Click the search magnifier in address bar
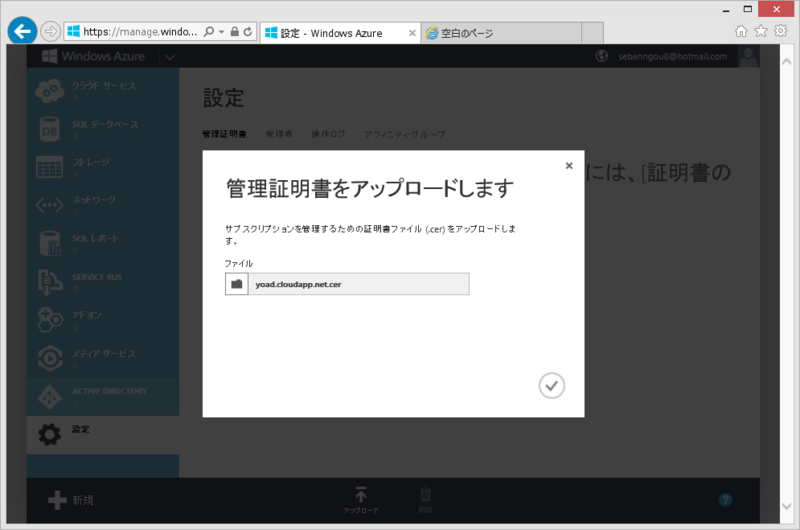 [x=209, y=32]
